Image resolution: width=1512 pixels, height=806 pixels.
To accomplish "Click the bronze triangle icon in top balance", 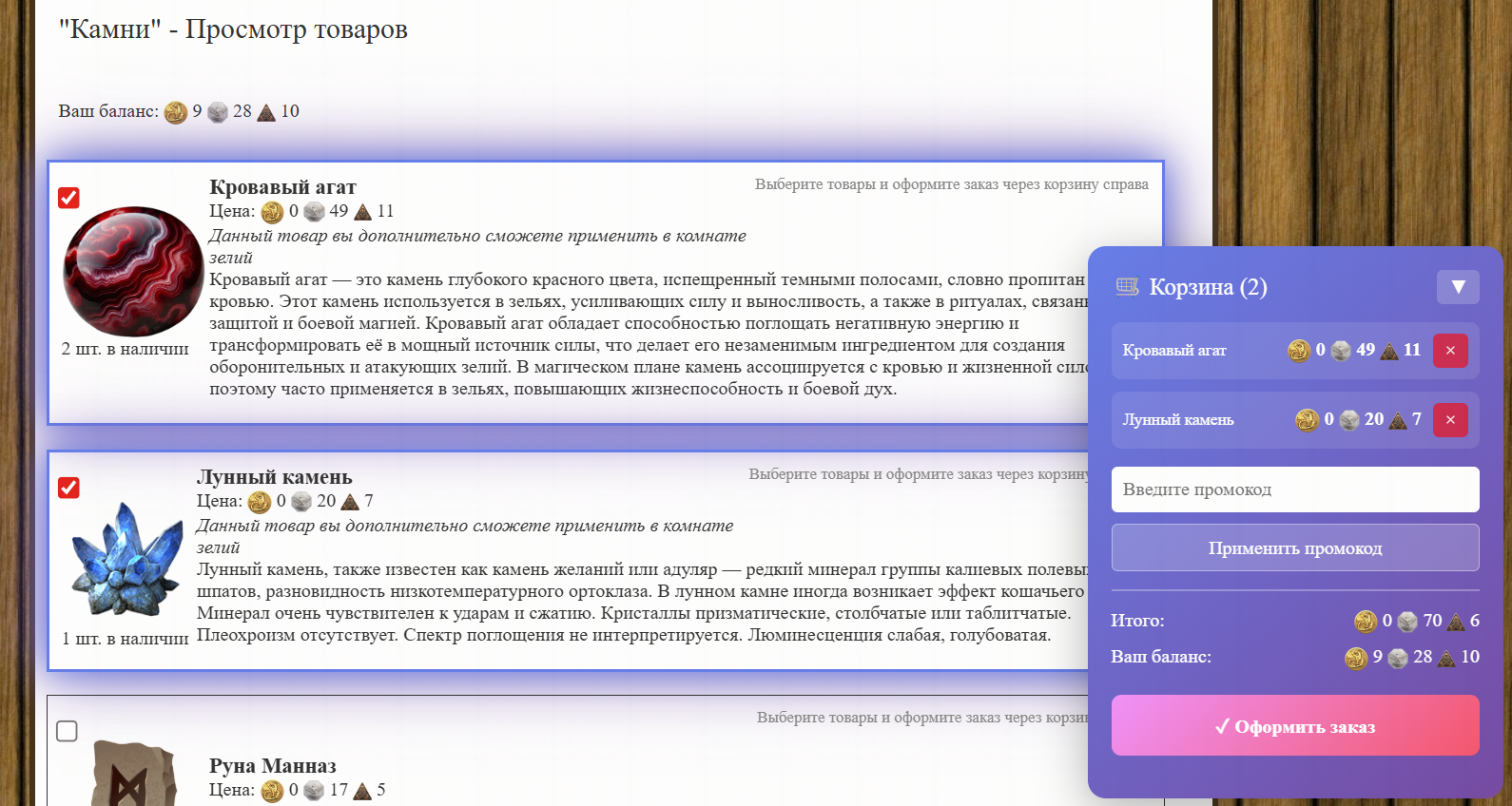I will 266,112.
